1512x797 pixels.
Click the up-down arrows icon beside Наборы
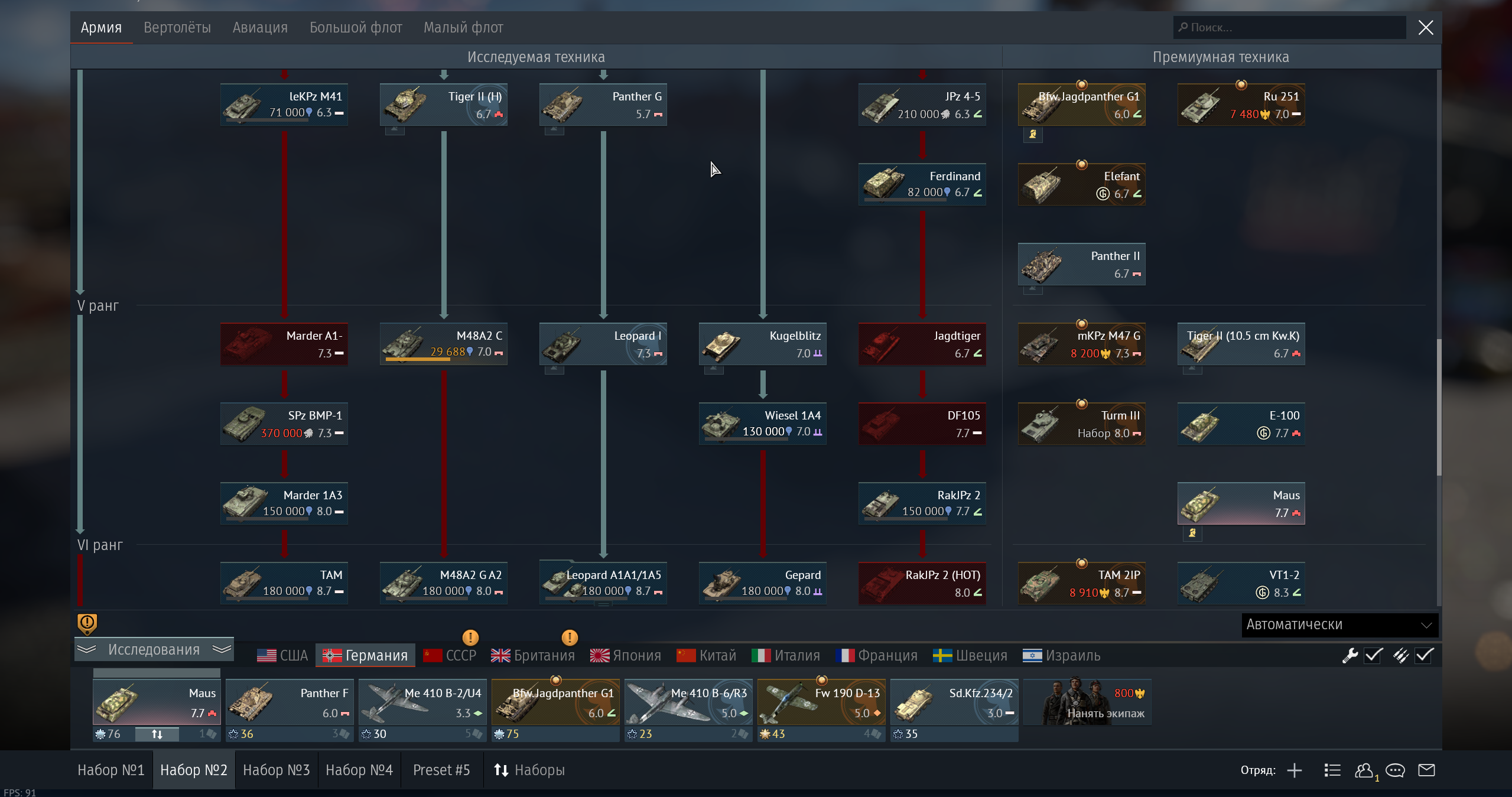(x=501, y=770)
